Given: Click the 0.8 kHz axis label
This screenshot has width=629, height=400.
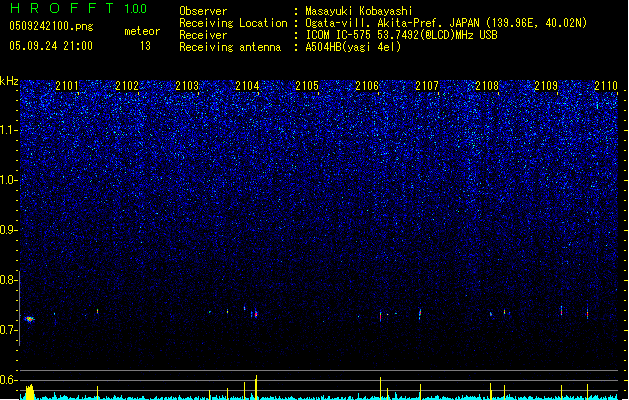Looking at the screenshot, I should 8,280.
